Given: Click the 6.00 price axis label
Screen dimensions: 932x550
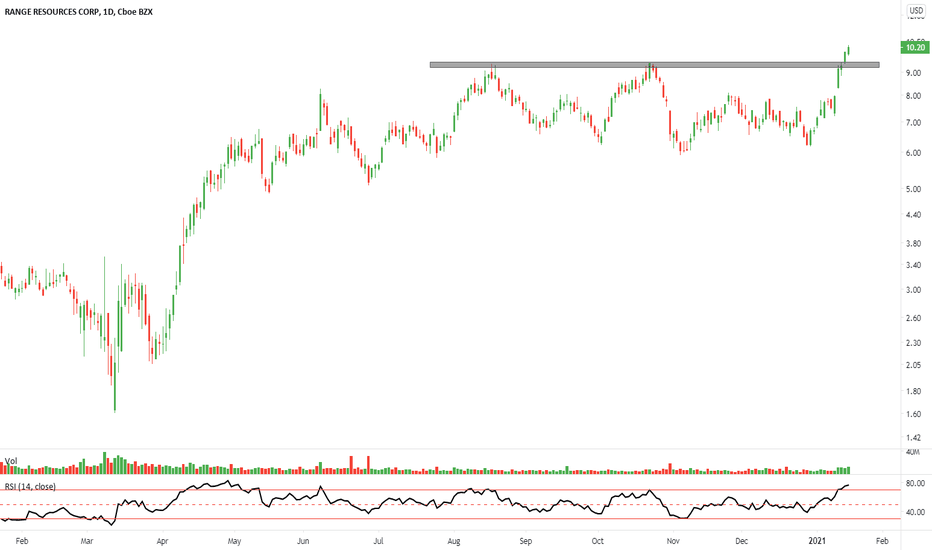Looking at the screenshot, I should click(914, 153).
